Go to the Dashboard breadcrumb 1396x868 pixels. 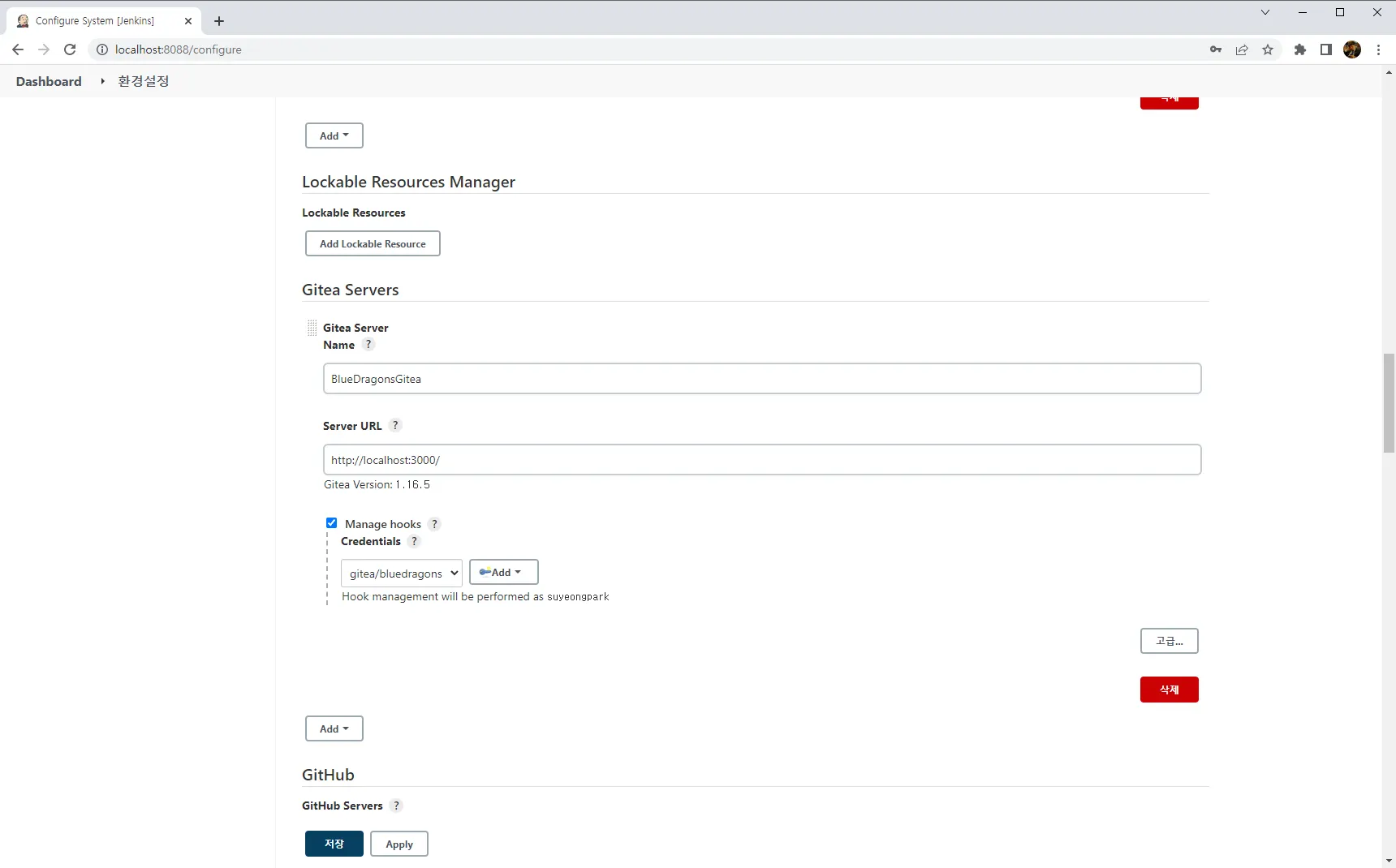[x=49, y=81]
